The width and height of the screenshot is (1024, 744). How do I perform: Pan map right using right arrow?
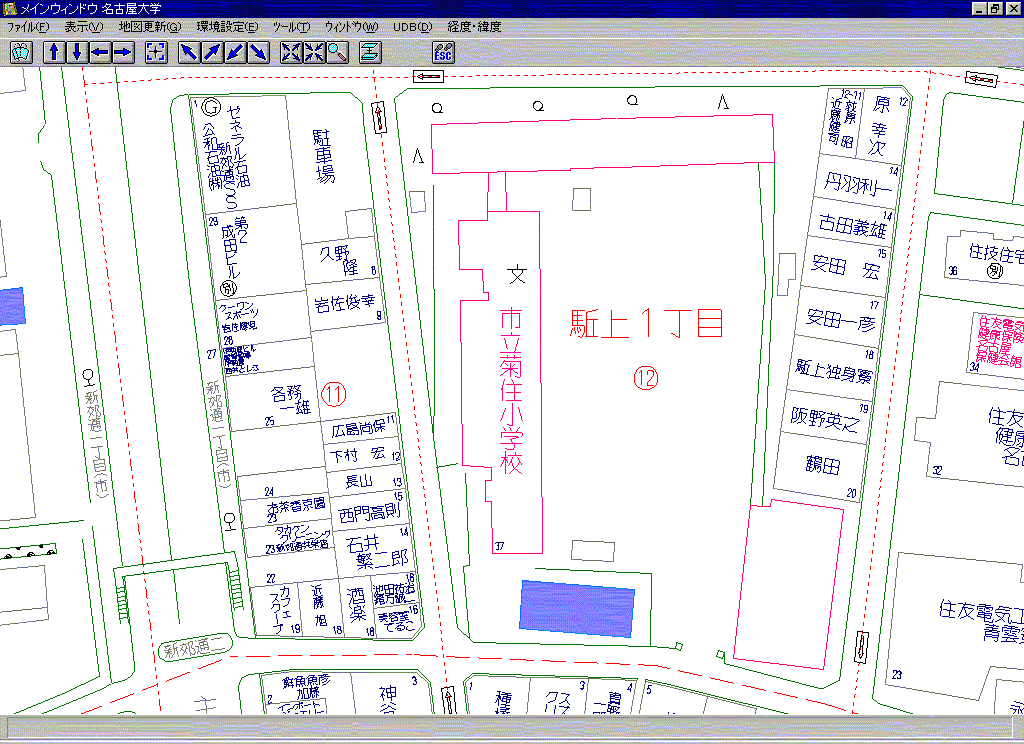click(122, 52)
